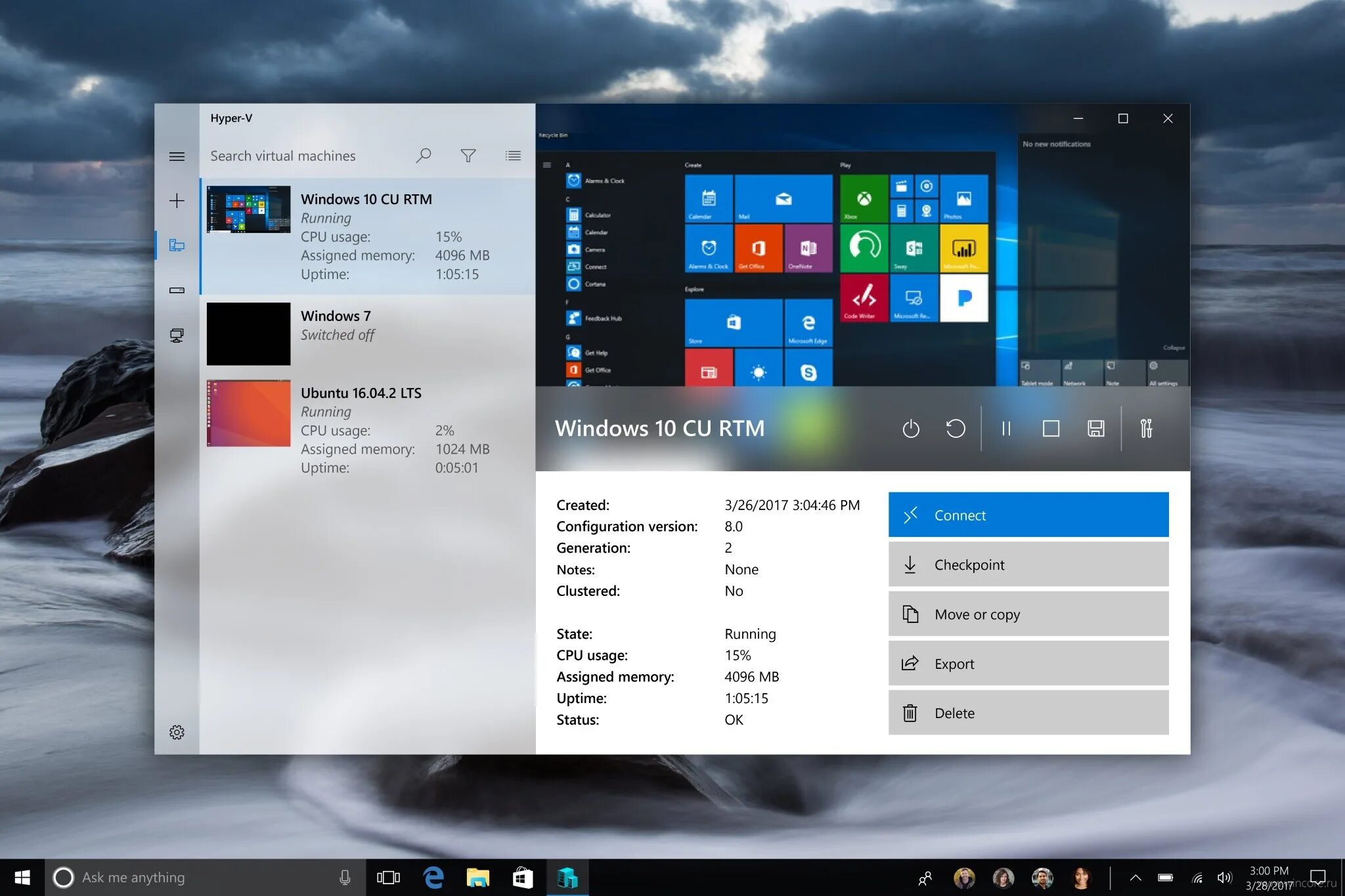Pause the running Windows 10 CU RTM VM
The image size is (1345, 896).
(1006, 429)
